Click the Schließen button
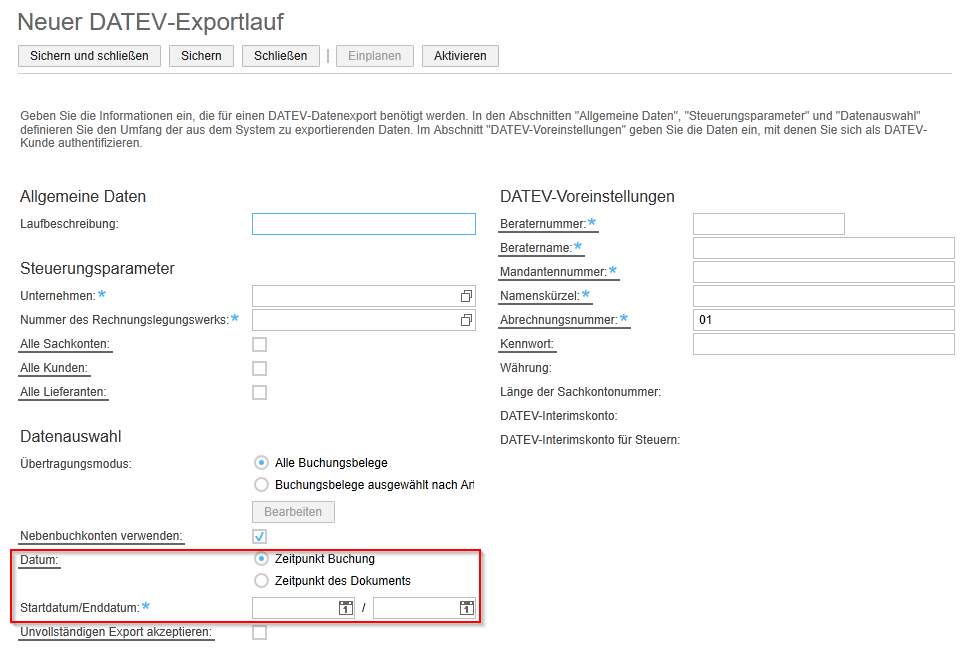 (x=281, y=56)
